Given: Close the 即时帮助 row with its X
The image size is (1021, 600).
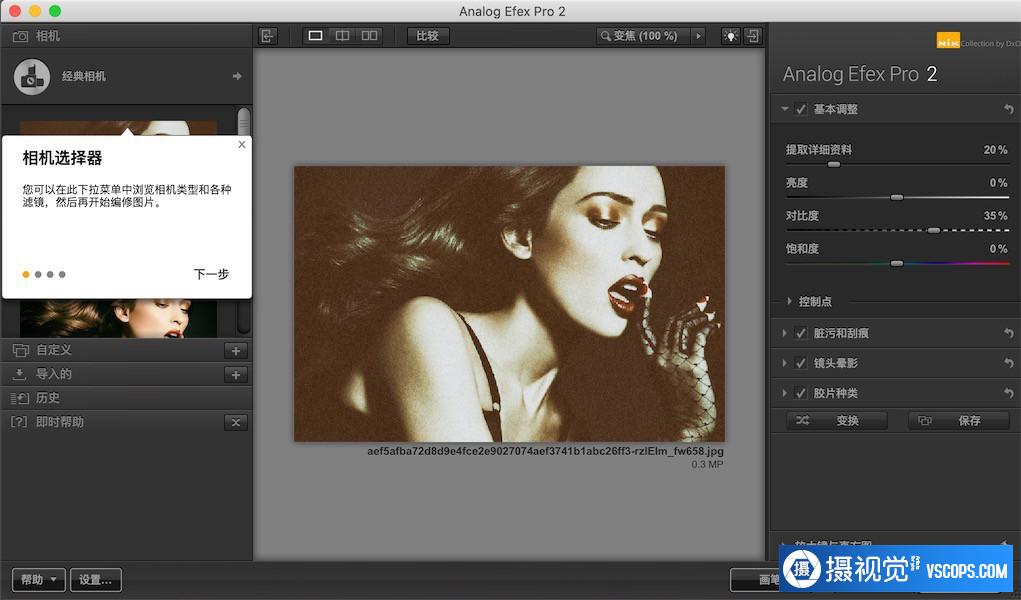Looking at the screenshot, I should (236, 423).
